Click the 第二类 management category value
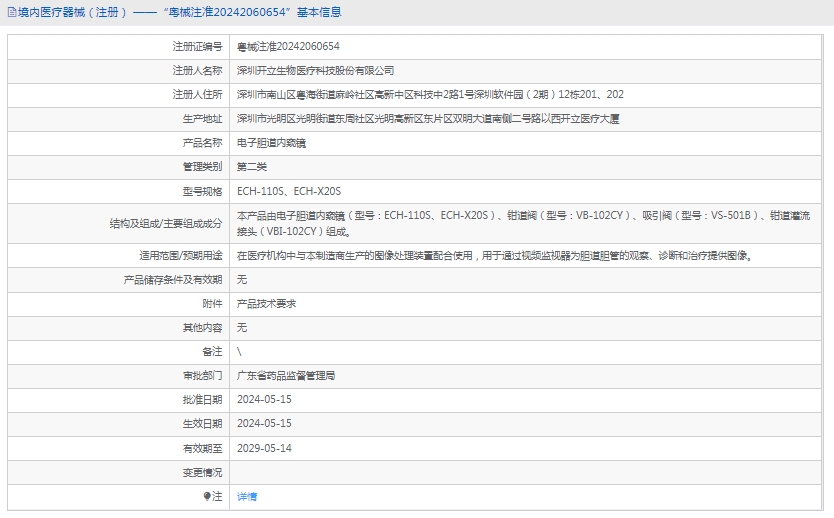Image resolution: width=834 pixels, height=518 pixels. click(251, 167)
